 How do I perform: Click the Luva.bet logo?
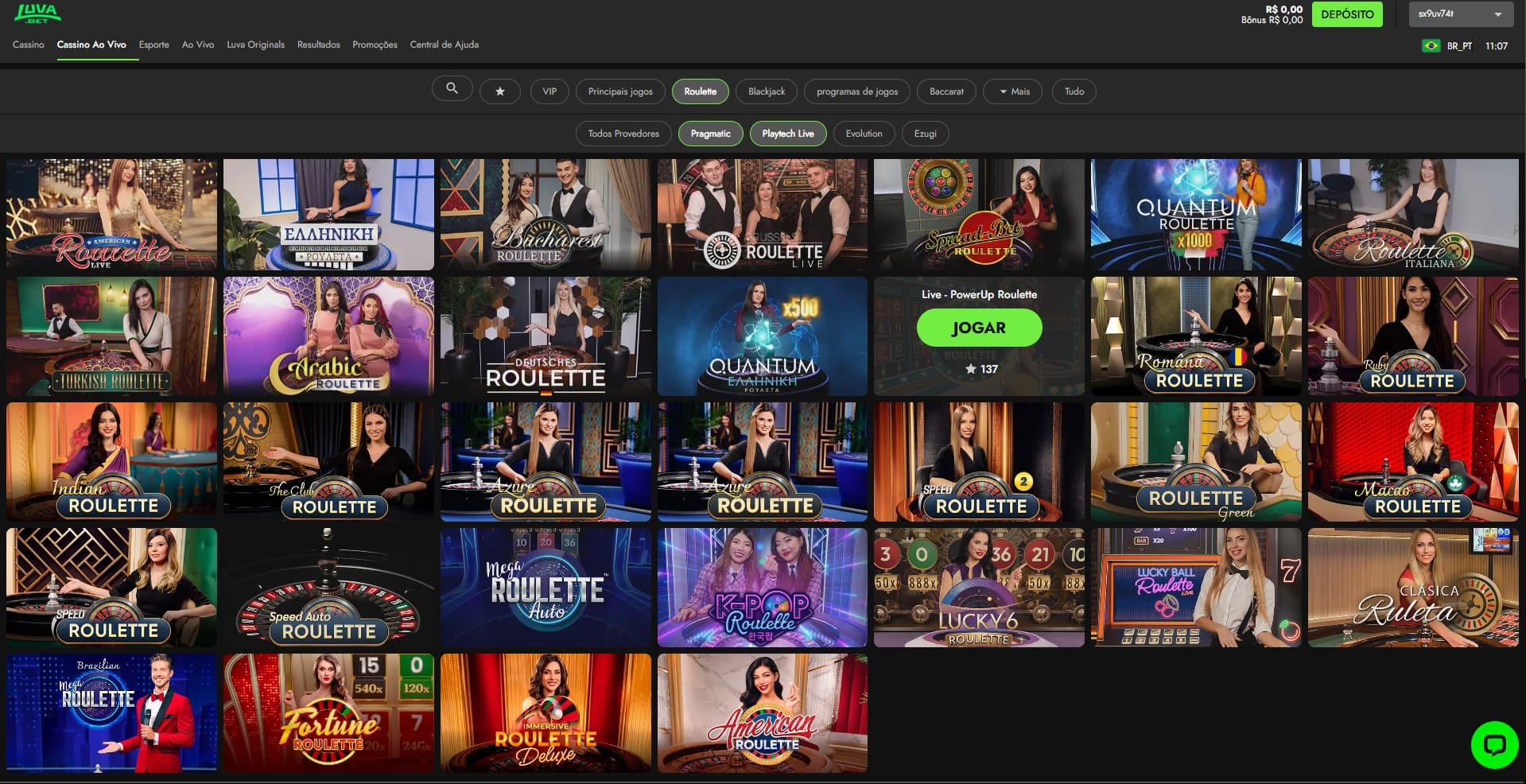37,14
